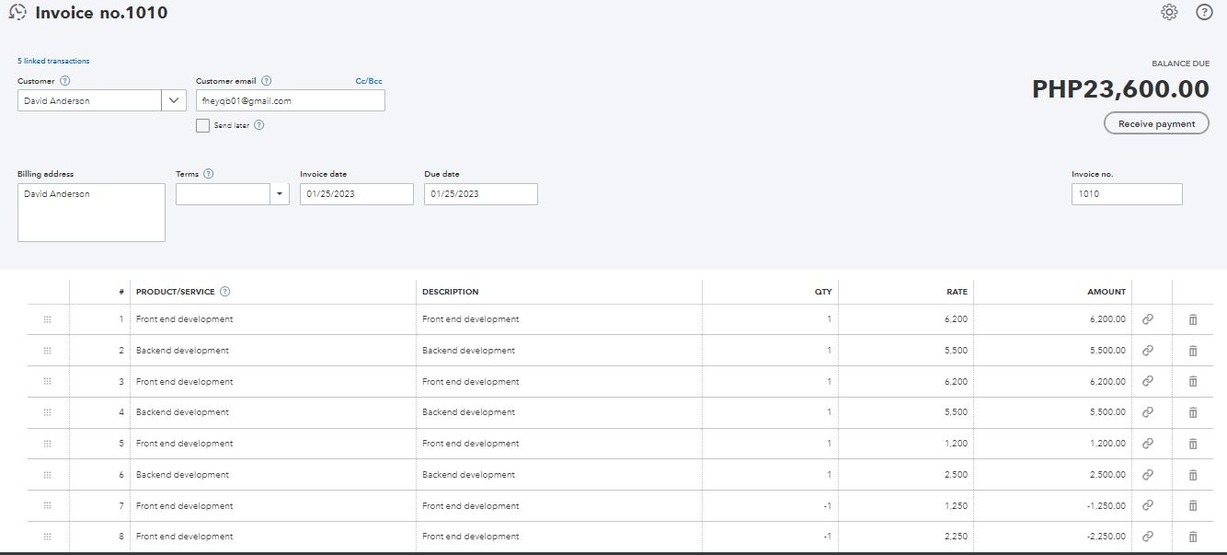
Task: Click the Due date field
Action: 480,194
